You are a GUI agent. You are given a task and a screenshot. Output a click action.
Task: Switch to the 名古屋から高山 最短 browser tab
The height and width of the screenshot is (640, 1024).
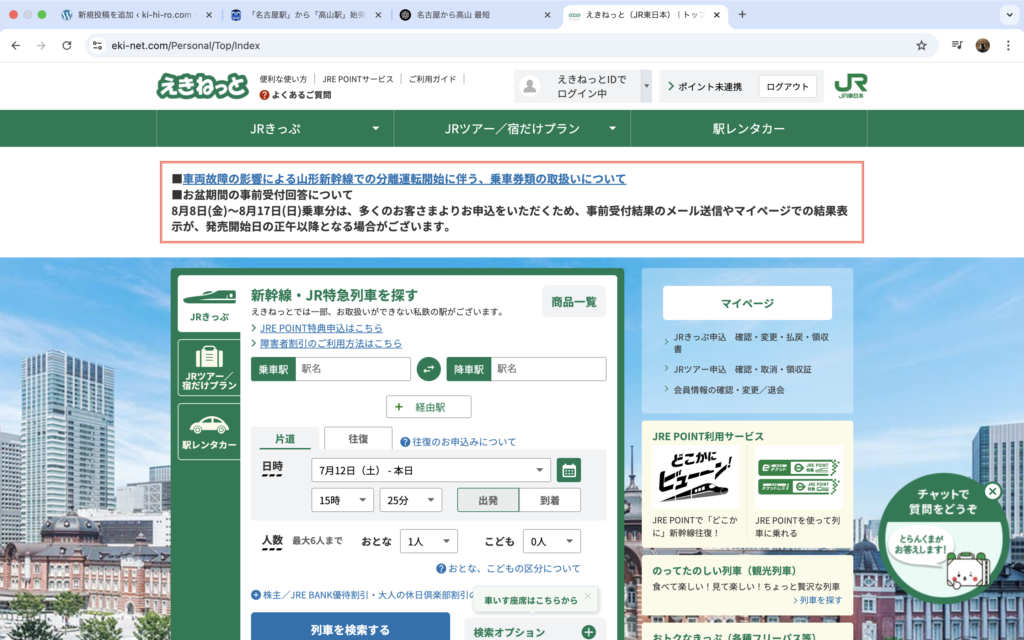(475, 14)
